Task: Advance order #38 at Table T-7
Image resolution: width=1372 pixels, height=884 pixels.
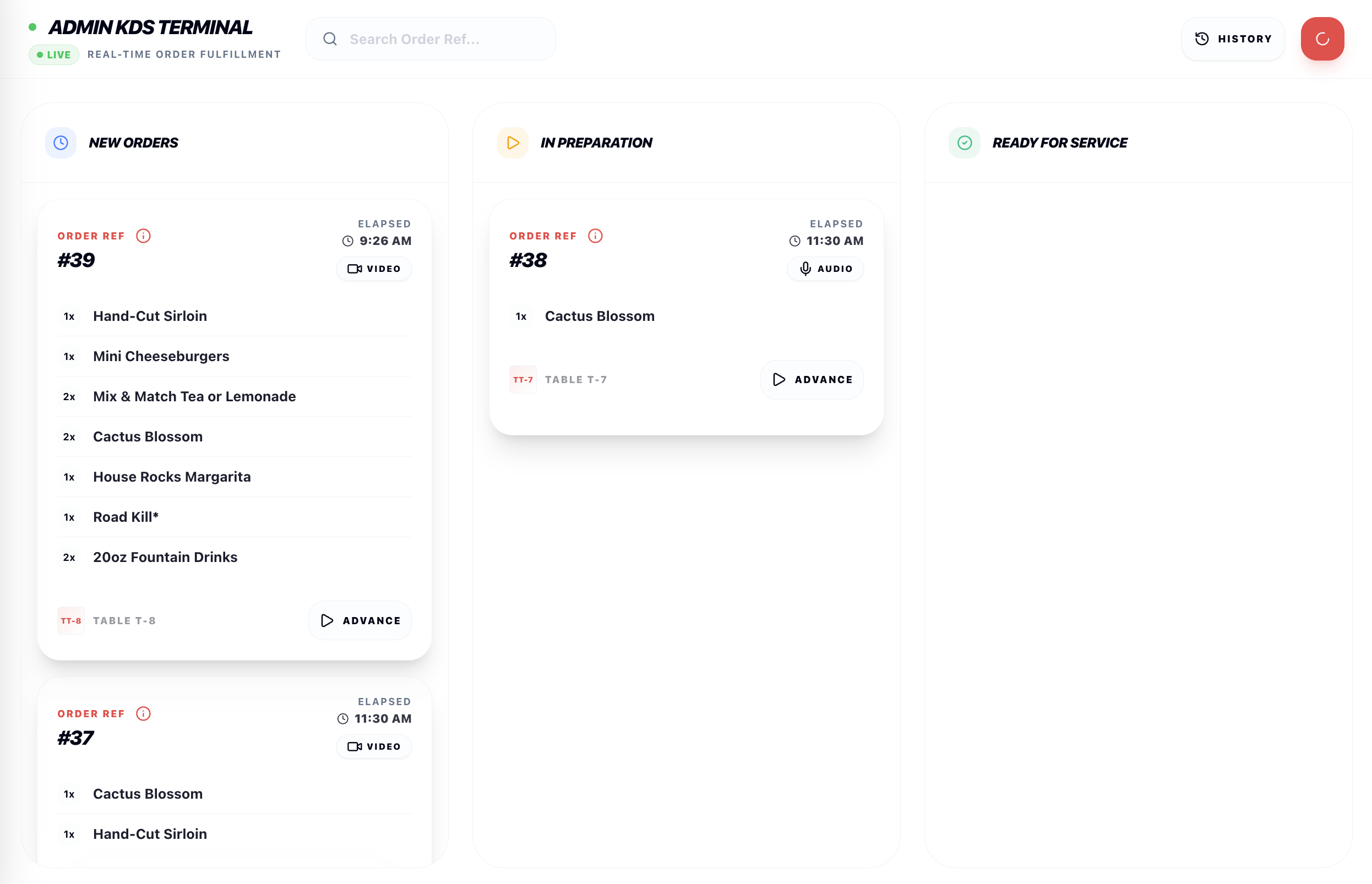Action: pyautogui.click(x=812, y=379)
